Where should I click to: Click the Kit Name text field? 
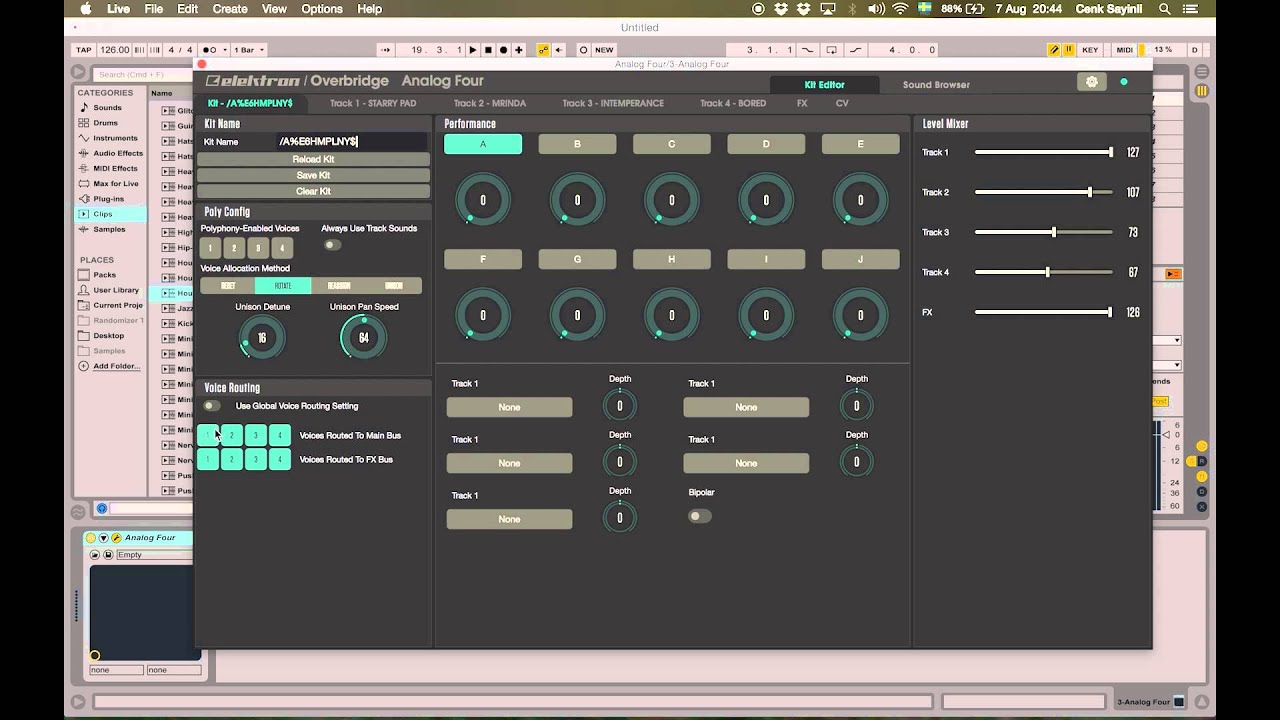pyautogui.click(x=352, y=142)
